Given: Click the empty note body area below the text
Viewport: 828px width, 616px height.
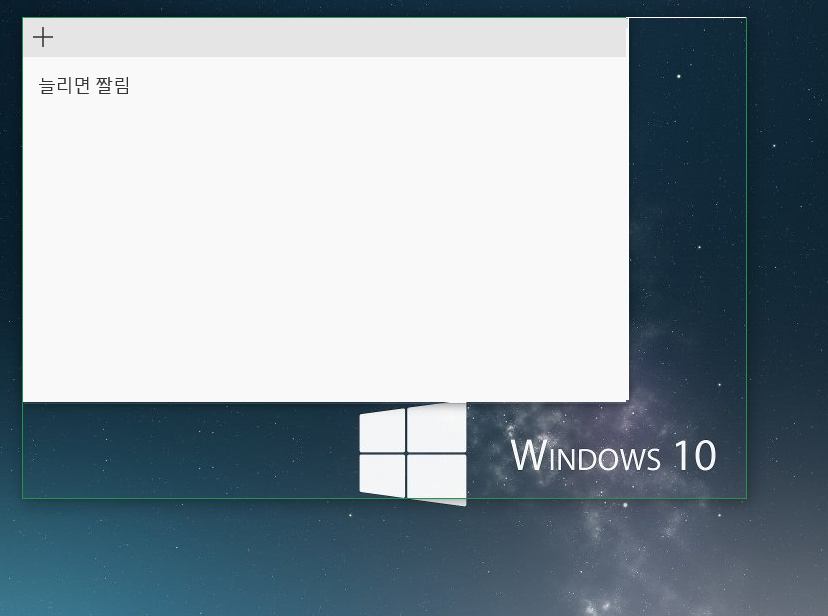Looking at the screenshot, I should 325,248.
